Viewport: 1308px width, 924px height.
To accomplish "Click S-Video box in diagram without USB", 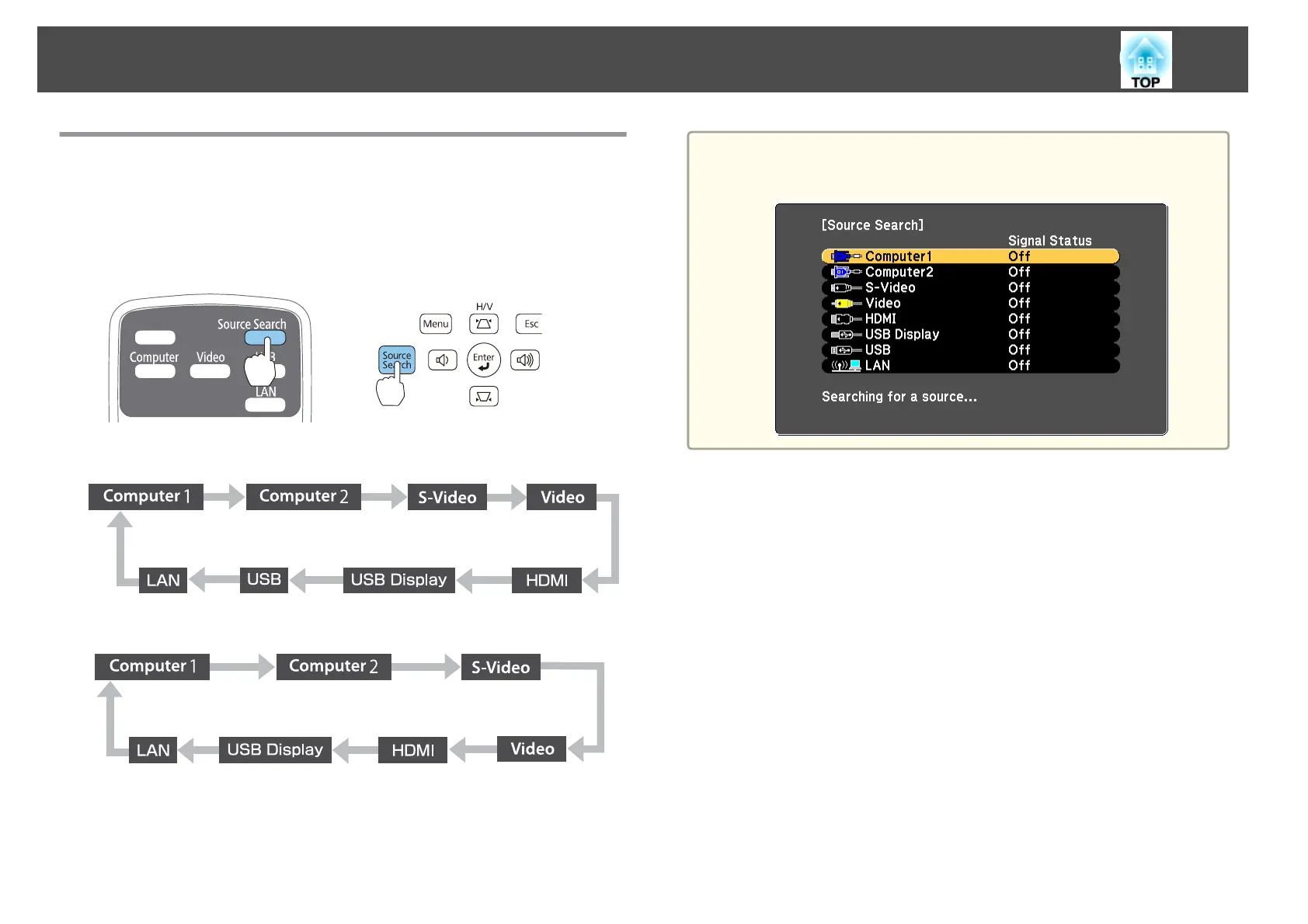I will coord(501,667).
